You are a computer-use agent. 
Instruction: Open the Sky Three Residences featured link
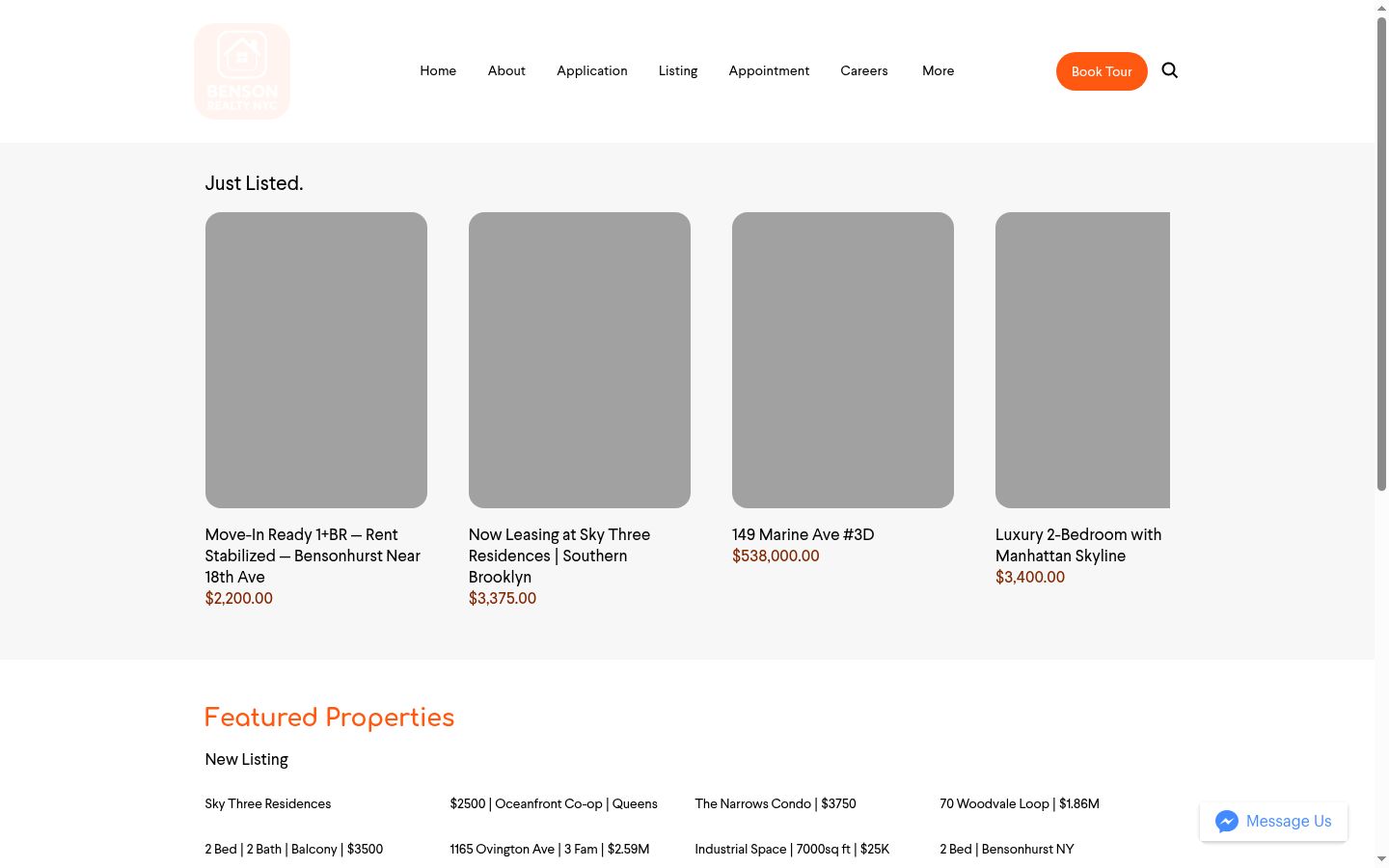tap(268, 803)
